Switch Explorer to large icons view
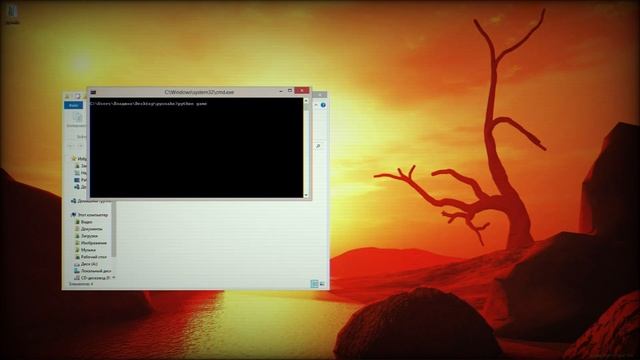Viewport: 640px width, 360px height. 322,284
